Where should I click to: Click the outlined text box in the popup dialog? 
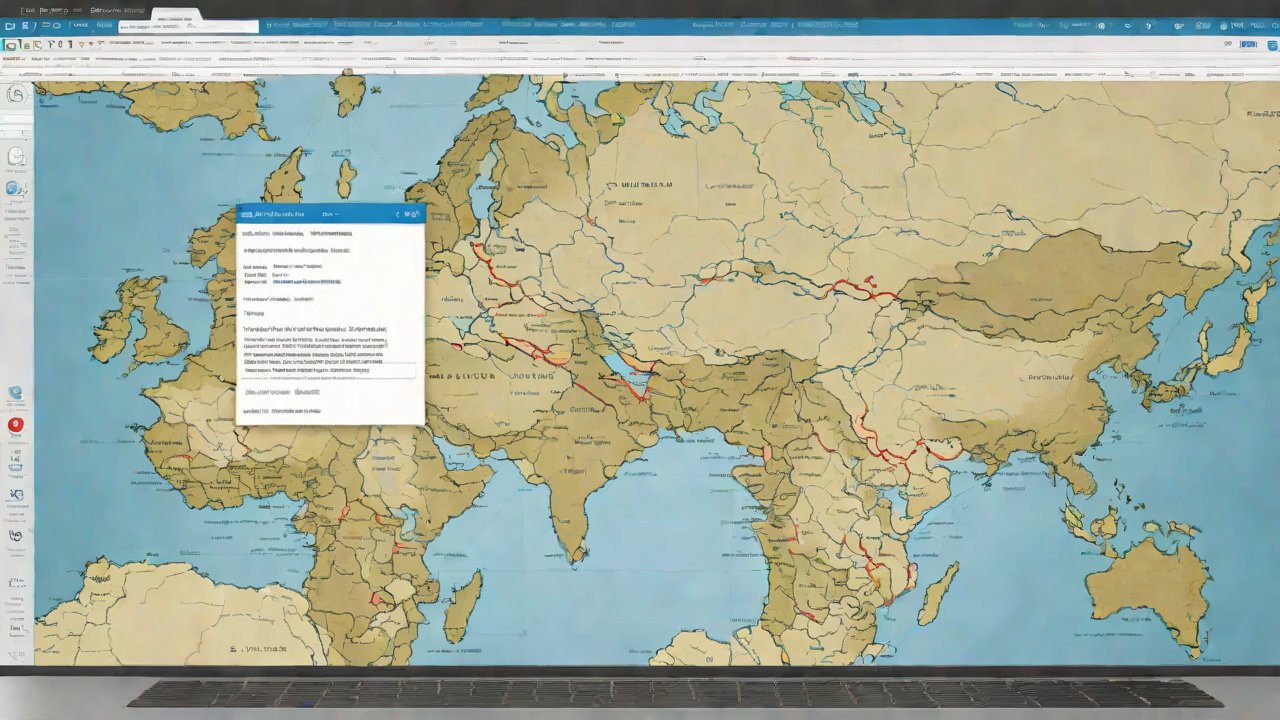(x=330, y=370)
